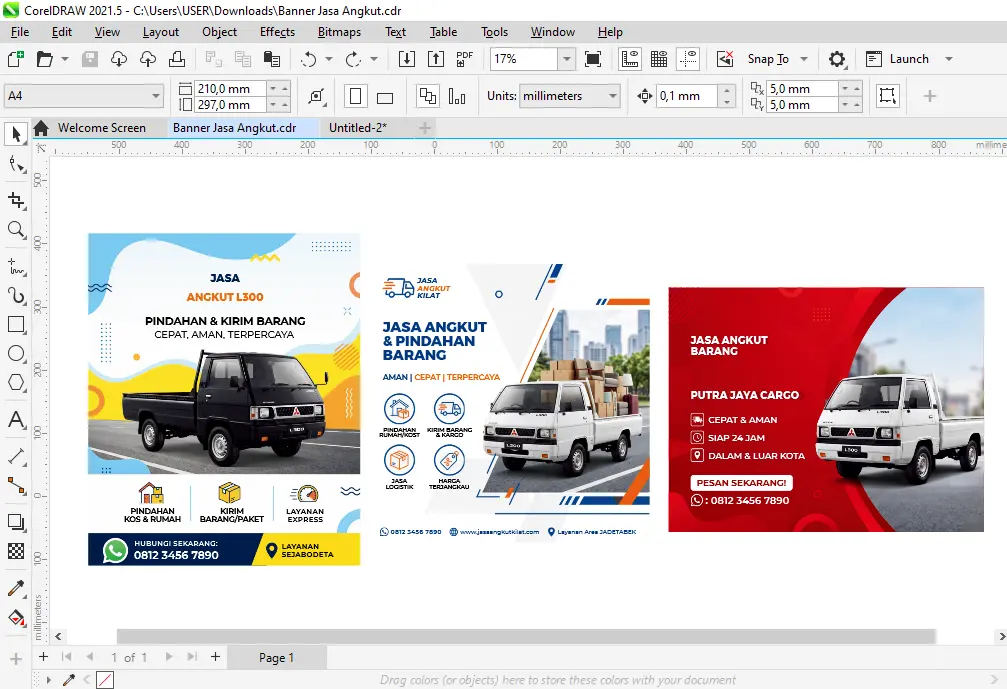Image resolution: width=1007 pixels, height=689 pixels.
Task: Select the Transparency checkerboard tool
Action: coord(16,551)
